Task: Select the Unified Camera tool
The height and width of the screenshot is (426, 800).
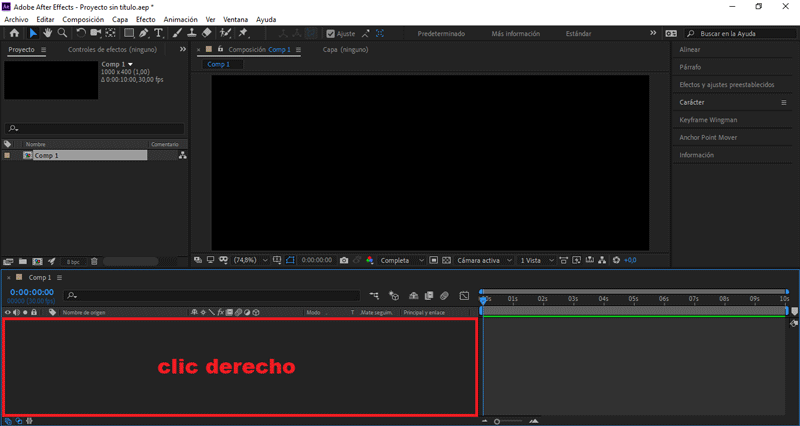Action: point(95,33)
